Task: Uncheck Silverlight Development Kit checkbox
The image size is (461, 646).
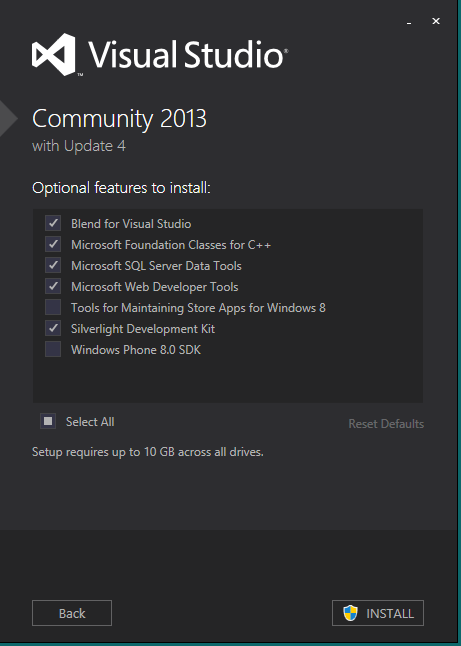Action: pos(53,328)
